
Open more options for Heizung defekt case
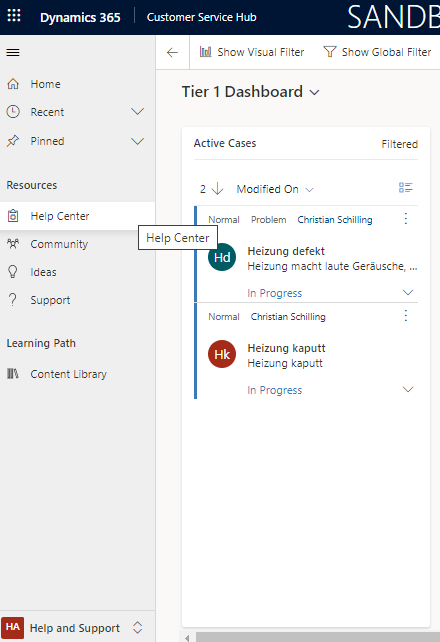(406, 219)
